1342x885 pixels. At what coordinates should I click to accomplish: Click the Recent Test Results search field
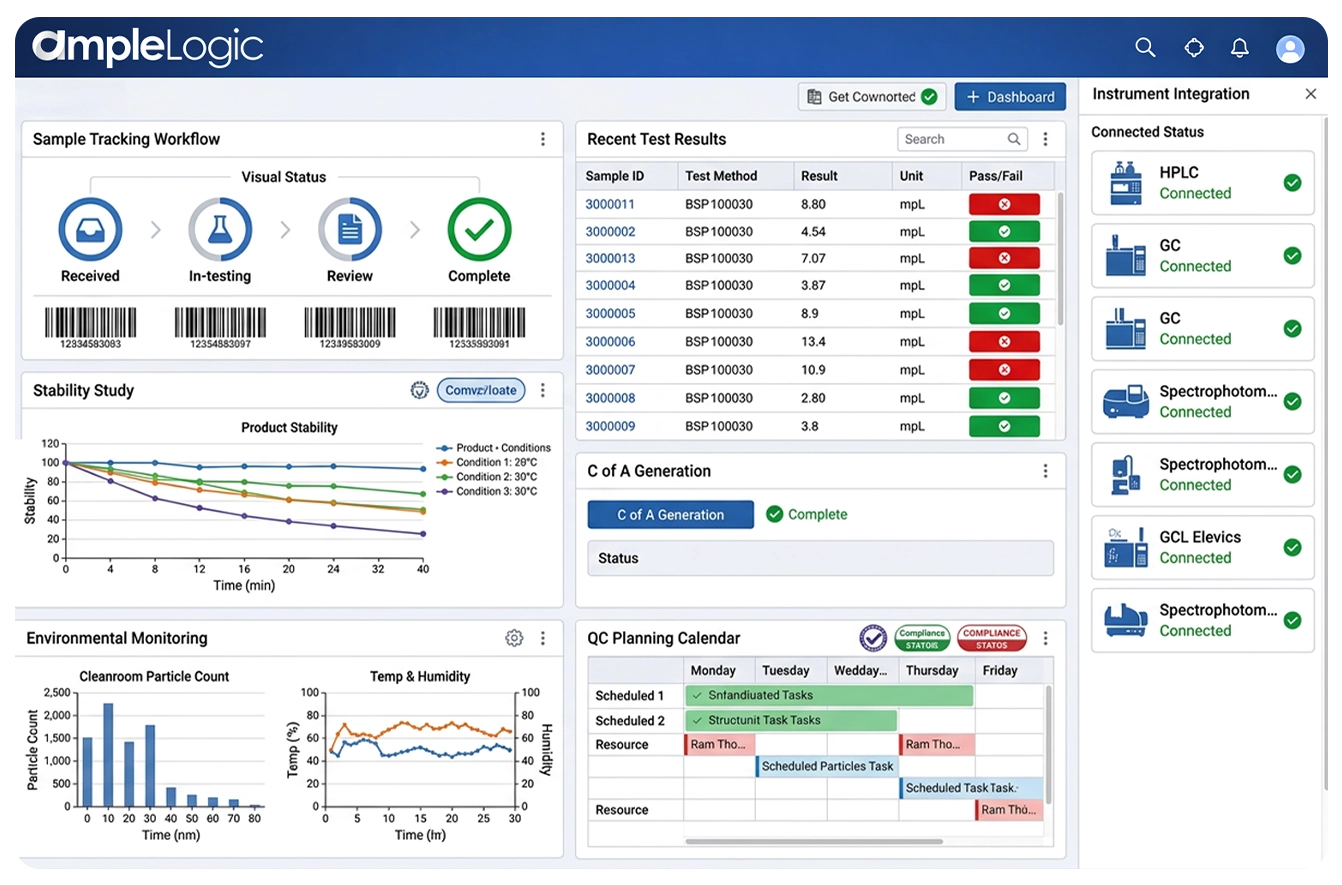[950, 139]
